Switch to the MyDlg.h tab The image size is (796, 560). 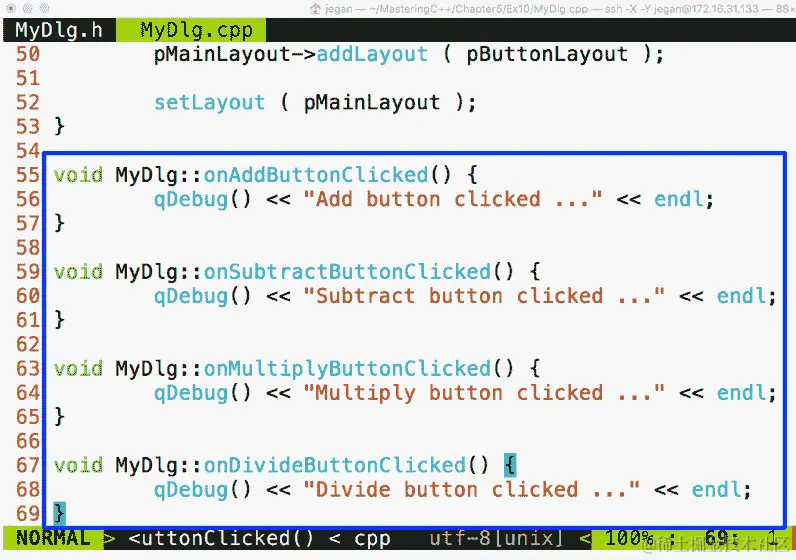pyautogui.click(x=59, y=30)
